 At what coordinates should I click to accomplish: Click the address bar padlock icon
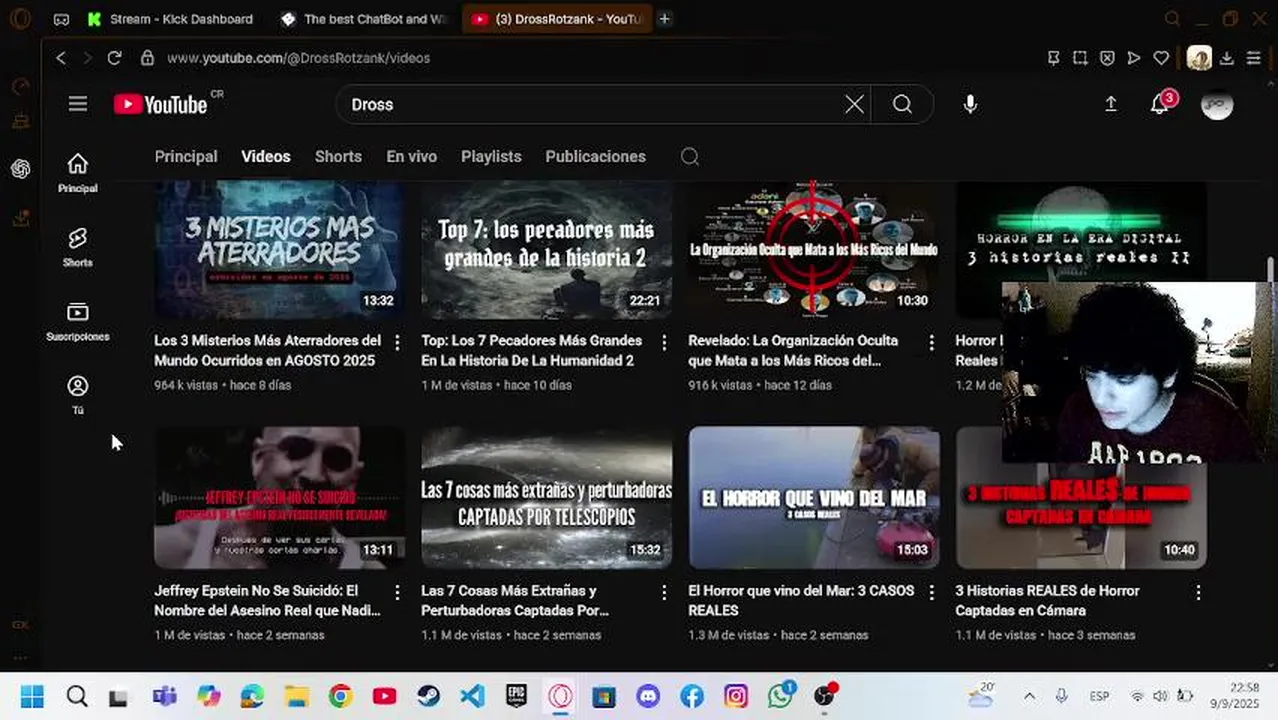(147, 58)
